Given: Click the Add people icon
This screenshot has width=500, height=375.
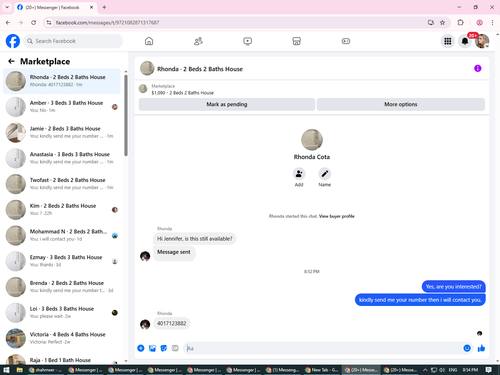Looking at the screenshot, I should (299, 174).
